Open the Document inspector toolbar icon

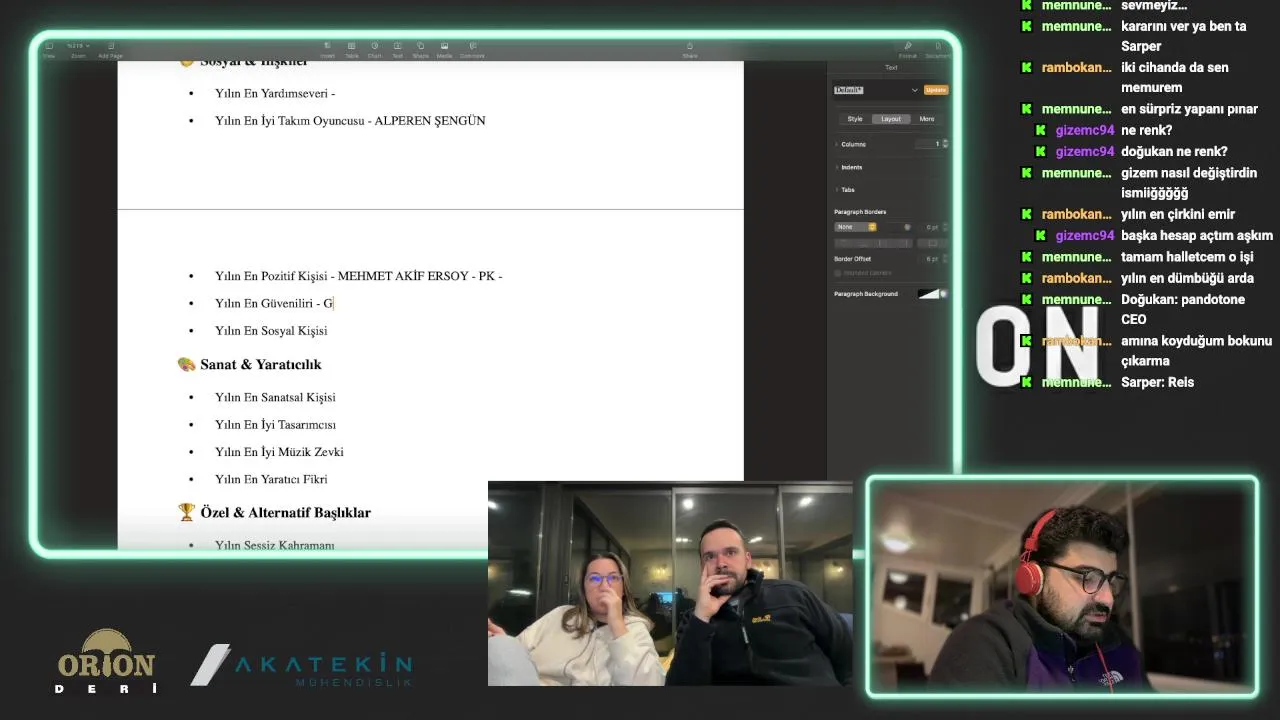click(x=937, y=50)
